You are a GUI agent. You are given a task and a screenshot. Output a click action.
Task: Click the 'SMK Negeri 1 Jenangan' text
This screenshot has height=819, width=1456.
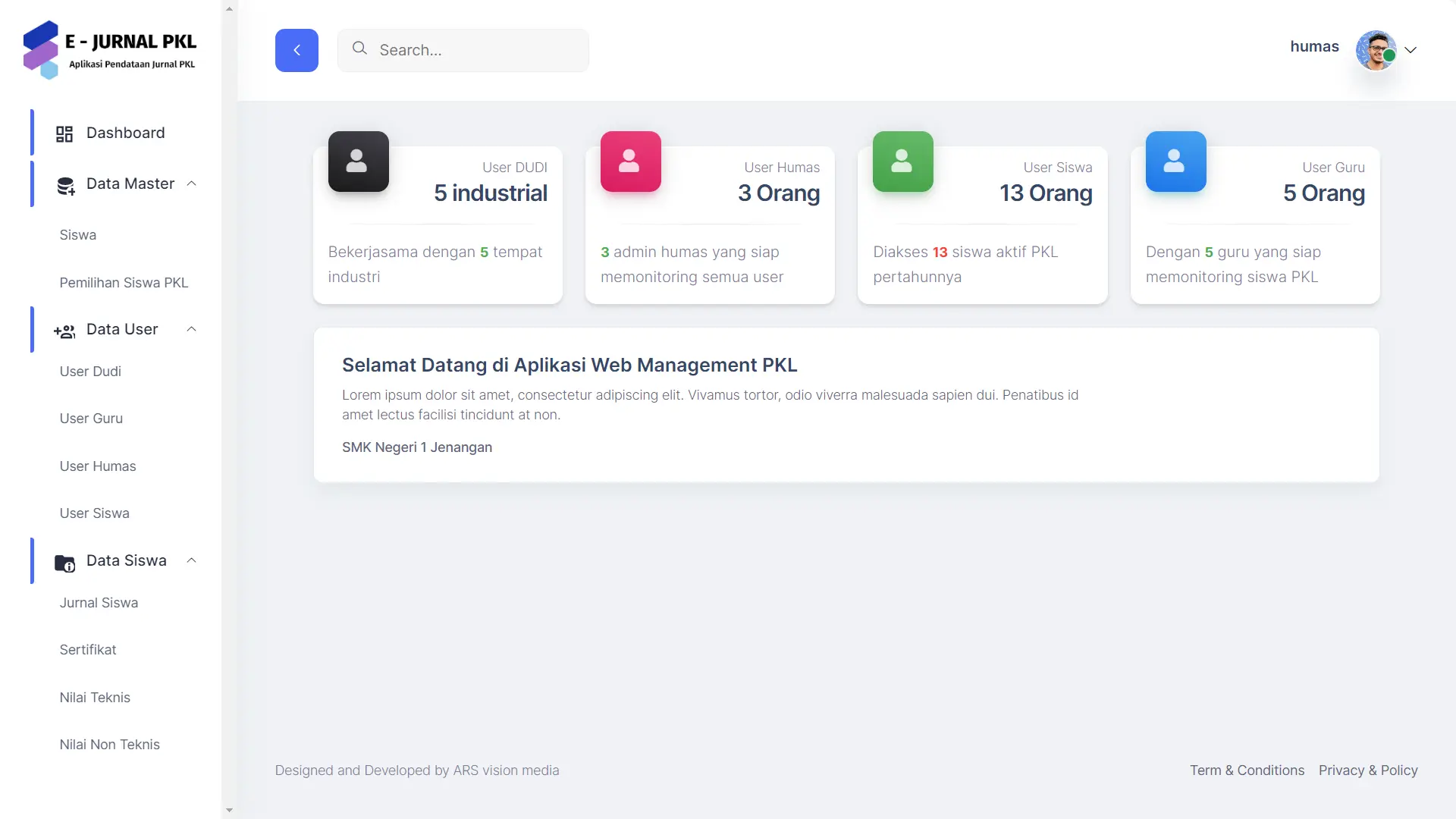click(x=417, y=447)
